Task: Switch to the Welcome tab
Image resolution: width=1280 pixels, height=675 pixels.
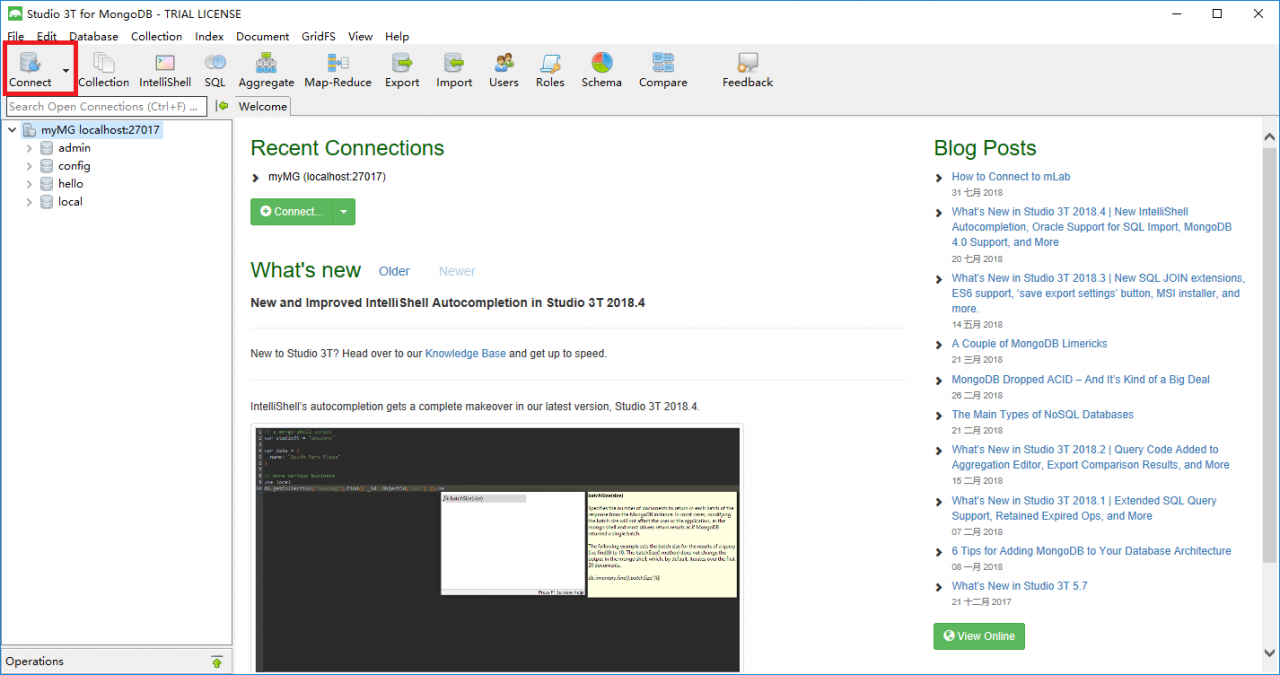Action: (262, 106)
